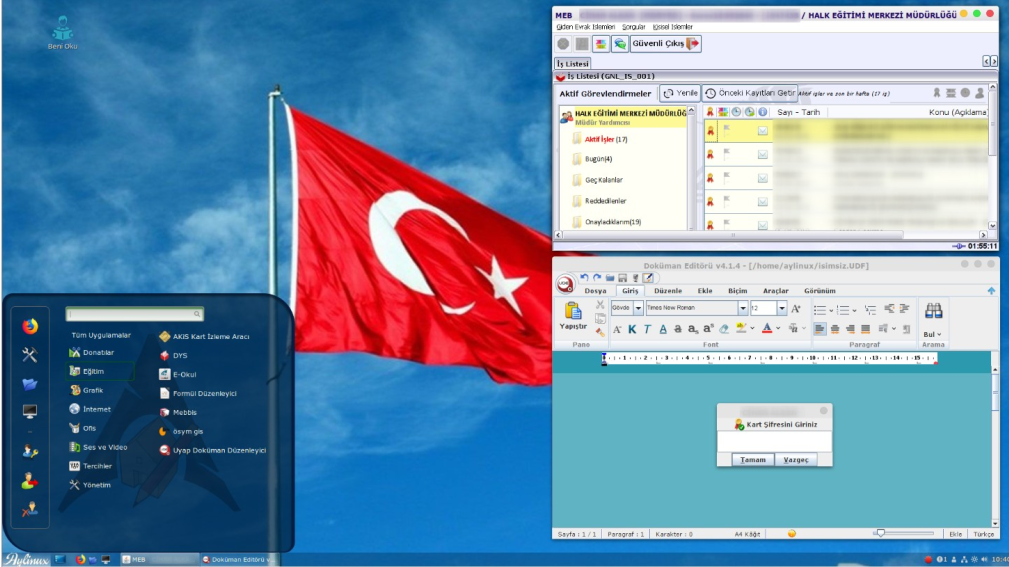Click Tamam in the card password dialog
Screen dimensions: 1009x567
coord(753,460)
